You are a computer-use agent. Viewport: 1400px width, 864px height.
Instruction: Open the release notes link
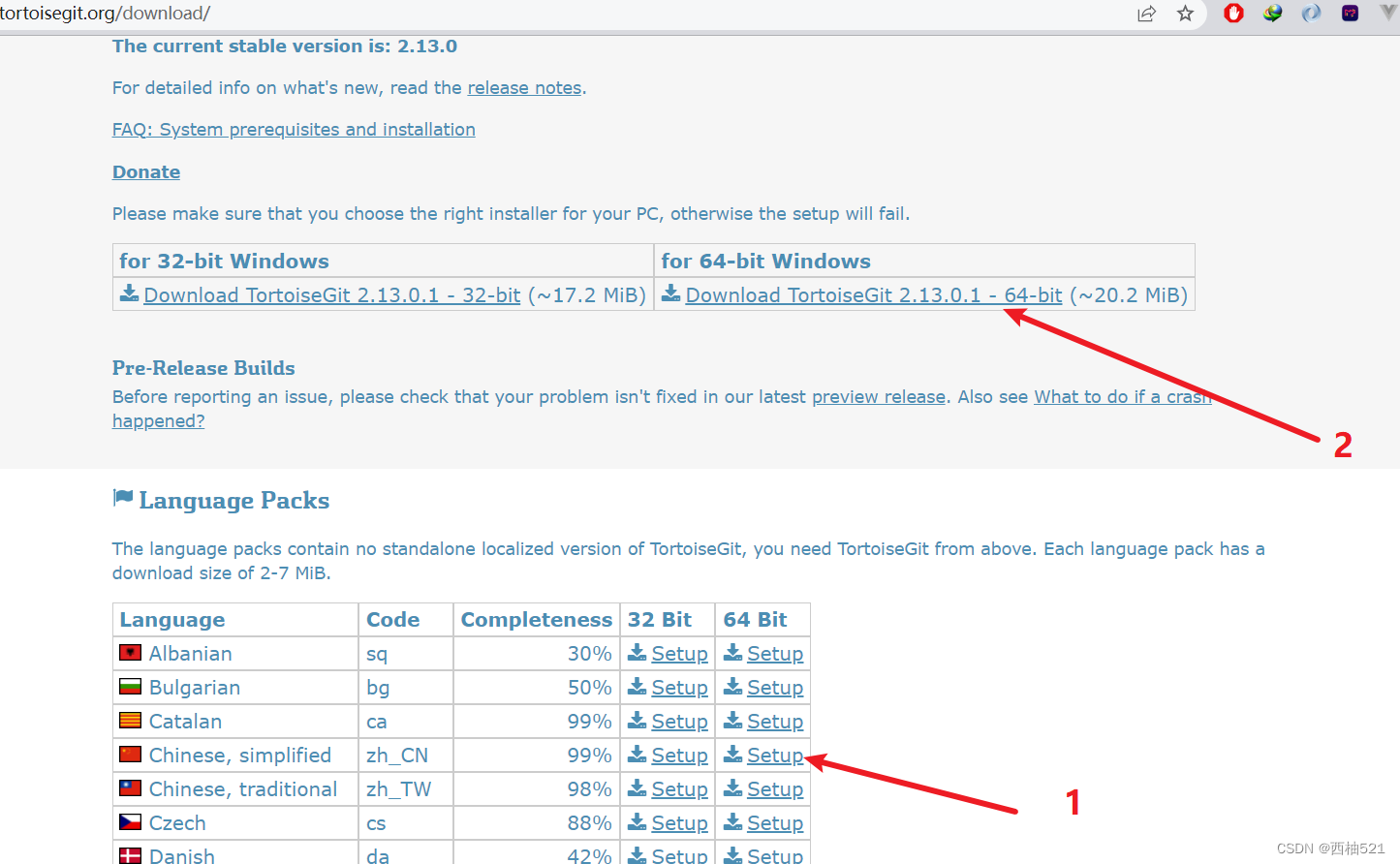524,88
